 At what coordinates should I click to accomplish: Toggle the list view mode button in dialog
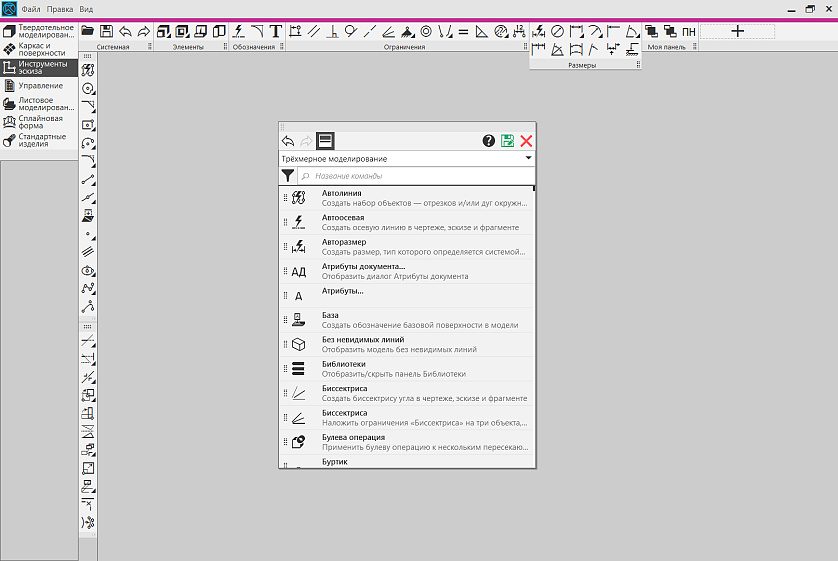click(x=325, y=141)
